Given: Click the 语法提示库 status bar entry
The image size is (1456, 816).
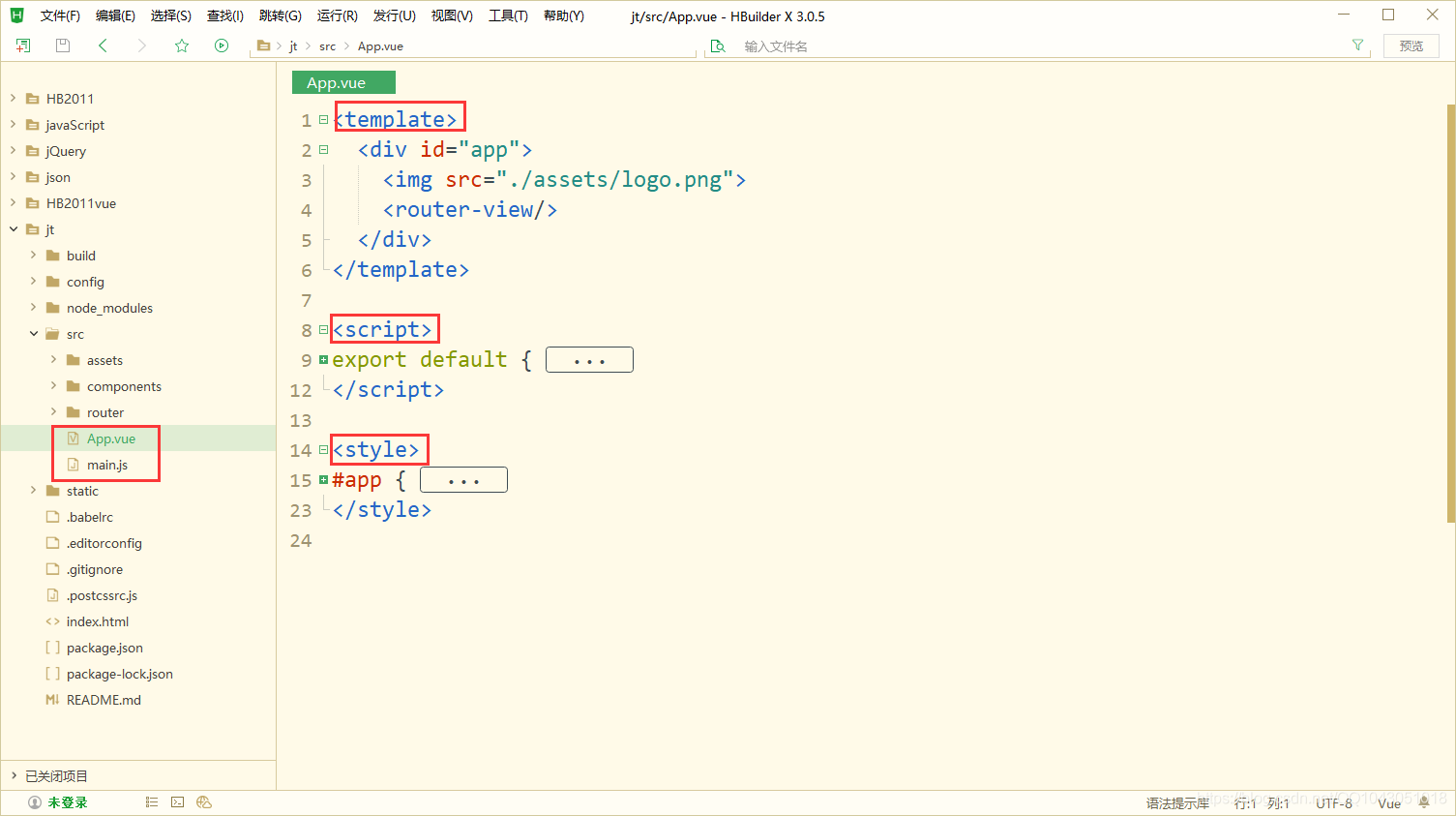Looking at the screenshot, I should coord(1177,803).
